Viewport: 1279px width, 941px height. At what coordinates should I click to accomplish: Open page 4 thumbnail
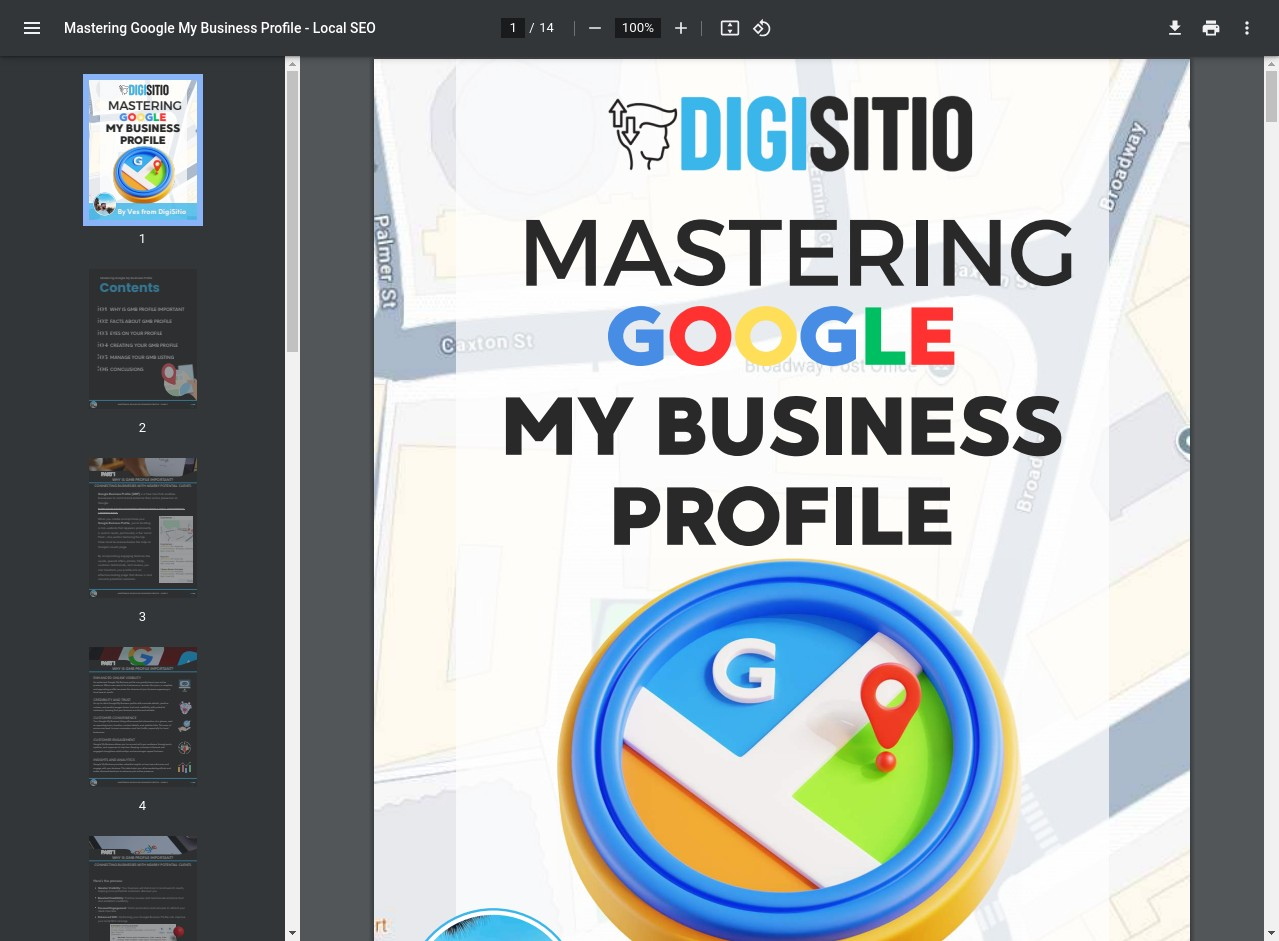[x=143, y=716]
